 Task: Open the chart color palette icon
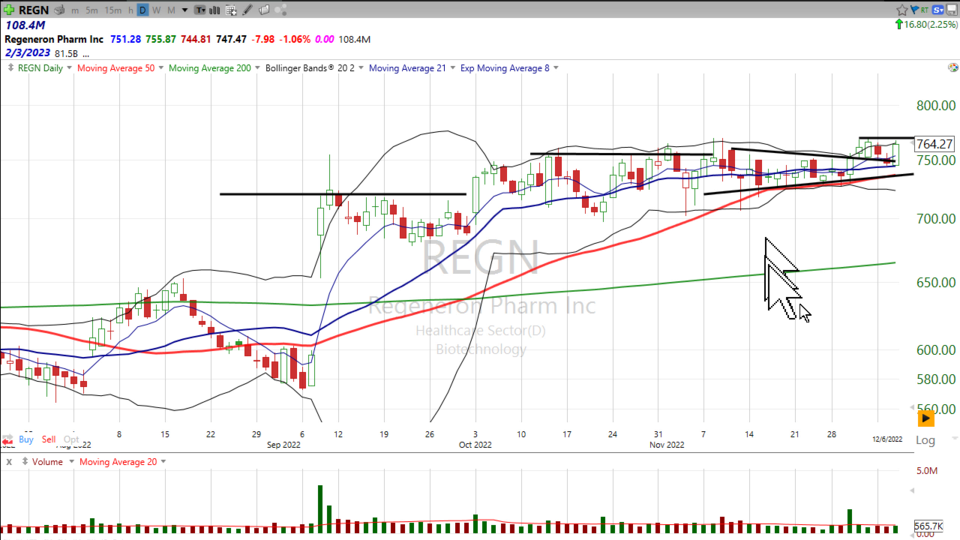[x=953, y=67]
